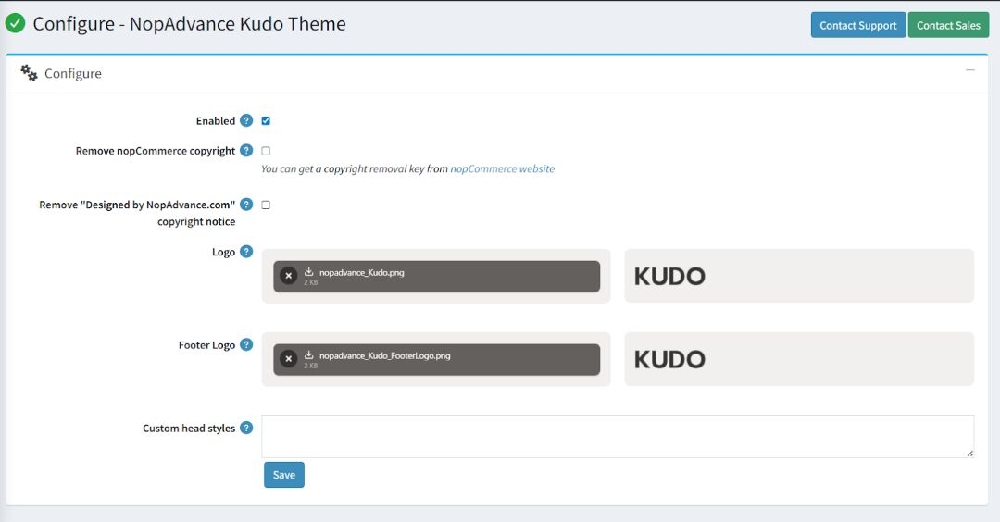Download nopadvance_Kudo_FooterLogo.png via its download icon
Screen dimensions: 1000x522
[x=309, y=355]
